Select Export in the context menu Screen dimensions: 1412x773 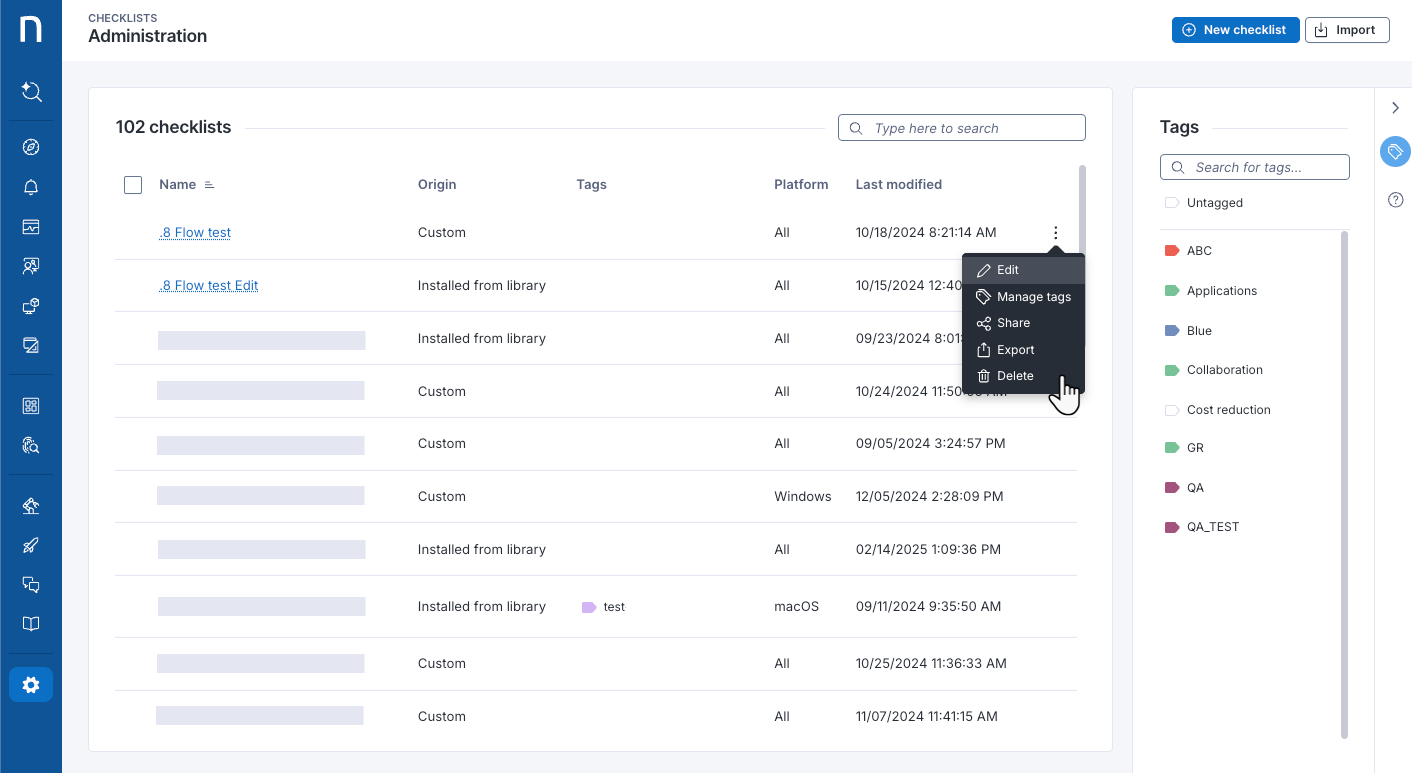click(x=1014, y=349)
